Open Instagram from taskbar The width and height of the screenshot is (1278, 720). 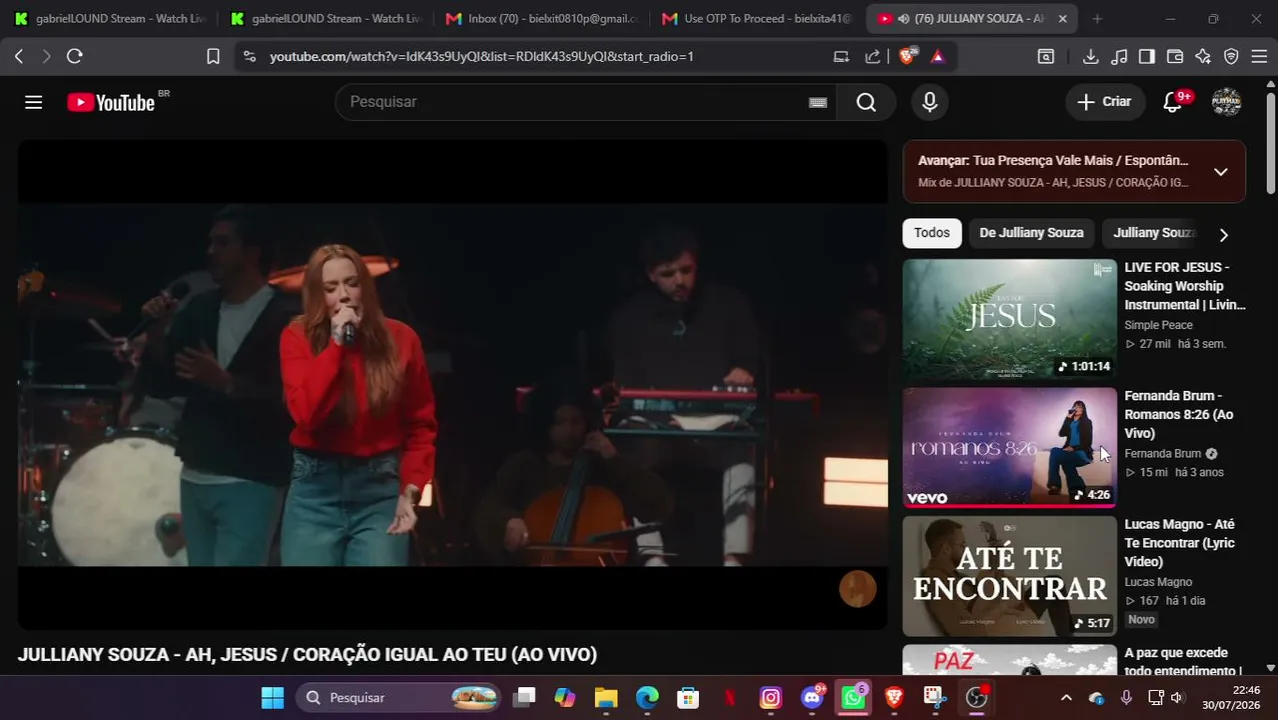pyautogui.click(x=770, y=698)
